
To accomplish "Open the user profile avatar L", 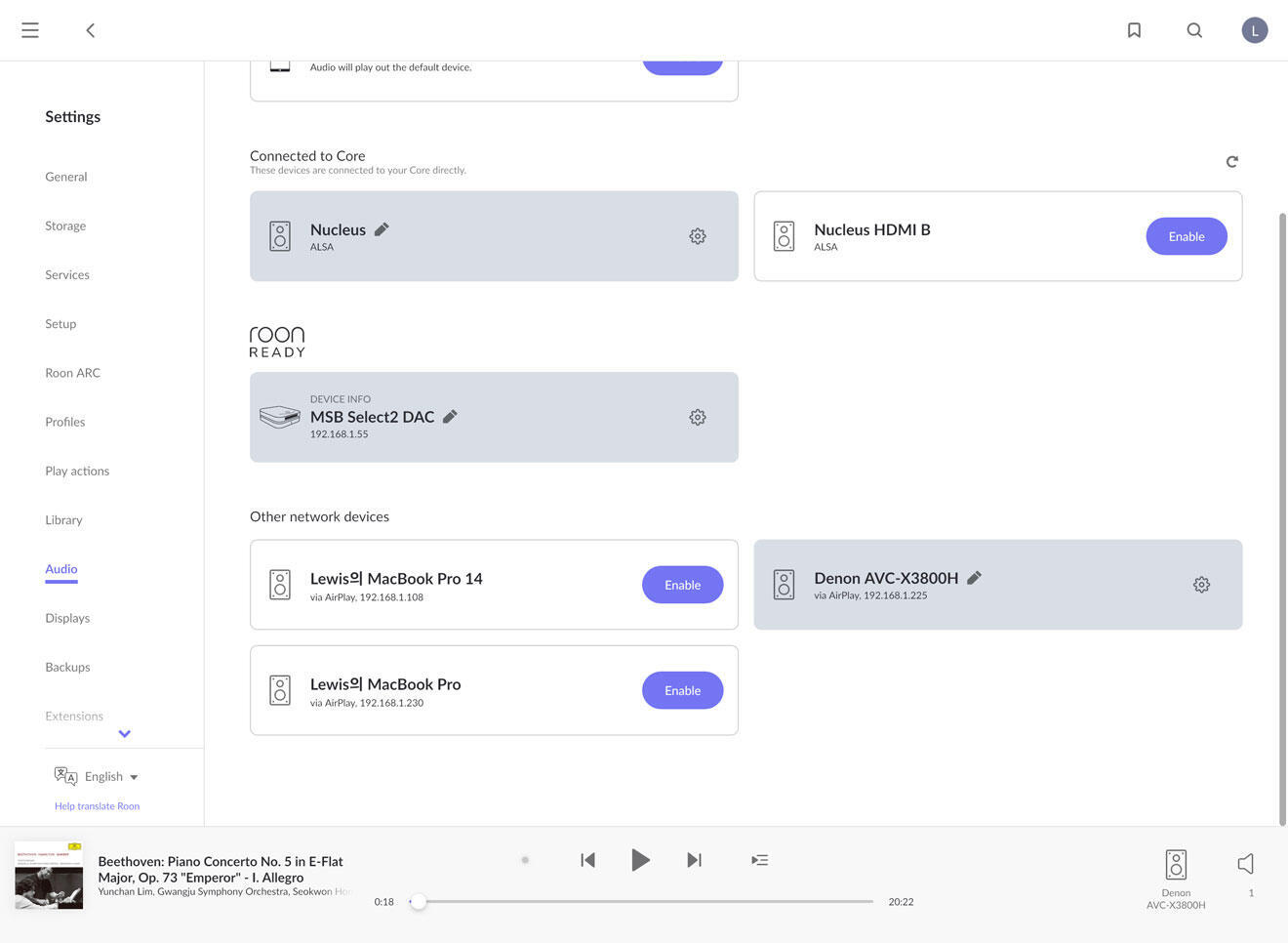I will pos(1255,30).
